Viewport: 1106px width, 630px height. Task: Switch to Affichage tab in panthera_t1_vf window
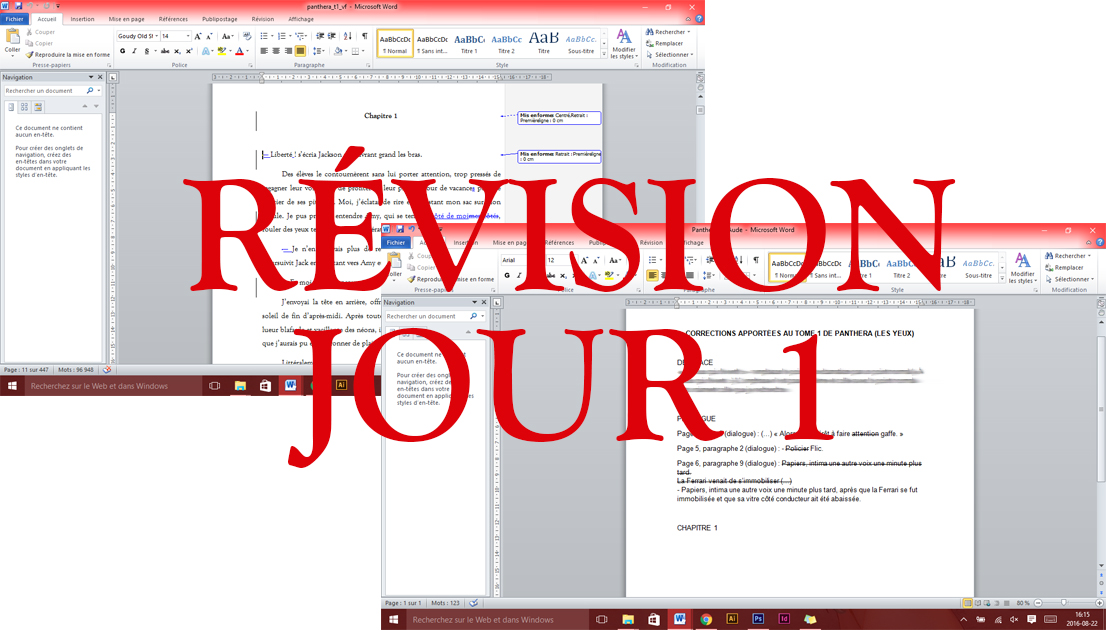301,19
